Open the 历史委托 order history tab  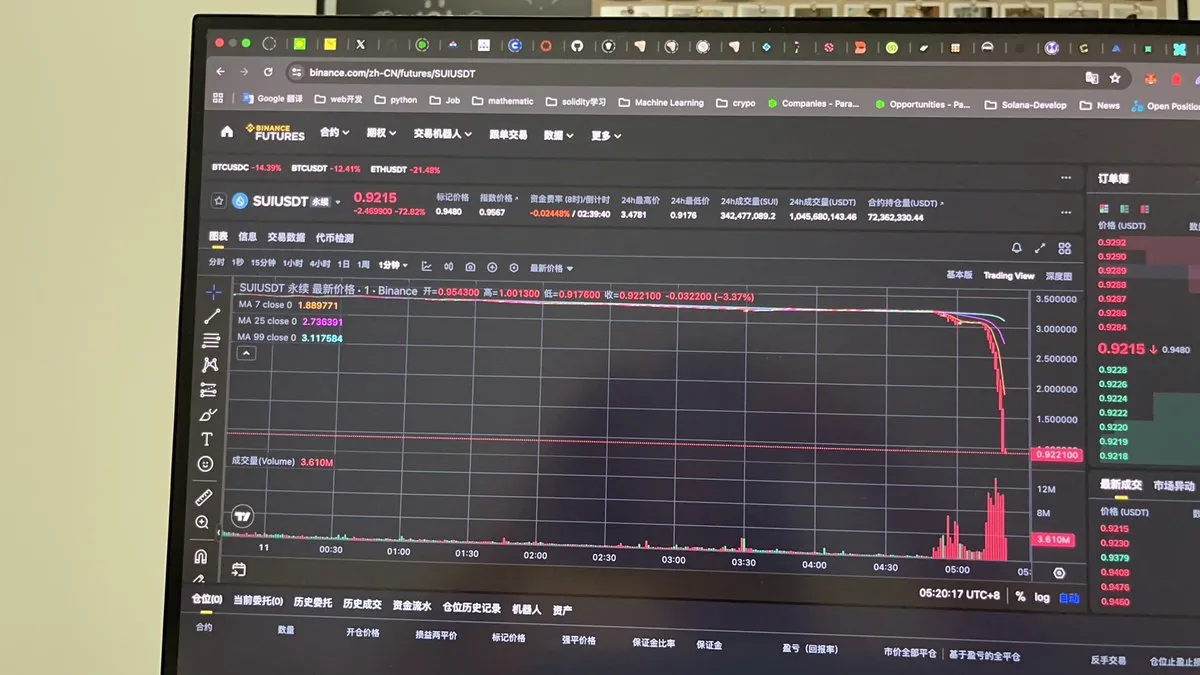(312, 603)
